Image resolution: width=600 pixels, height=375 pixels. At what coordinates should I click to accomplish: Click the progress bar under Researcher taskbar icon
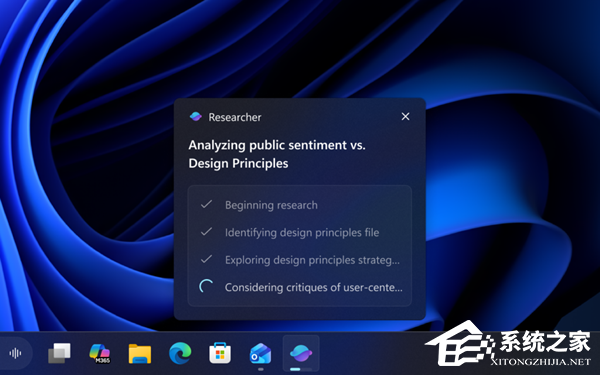pos(301,369)
